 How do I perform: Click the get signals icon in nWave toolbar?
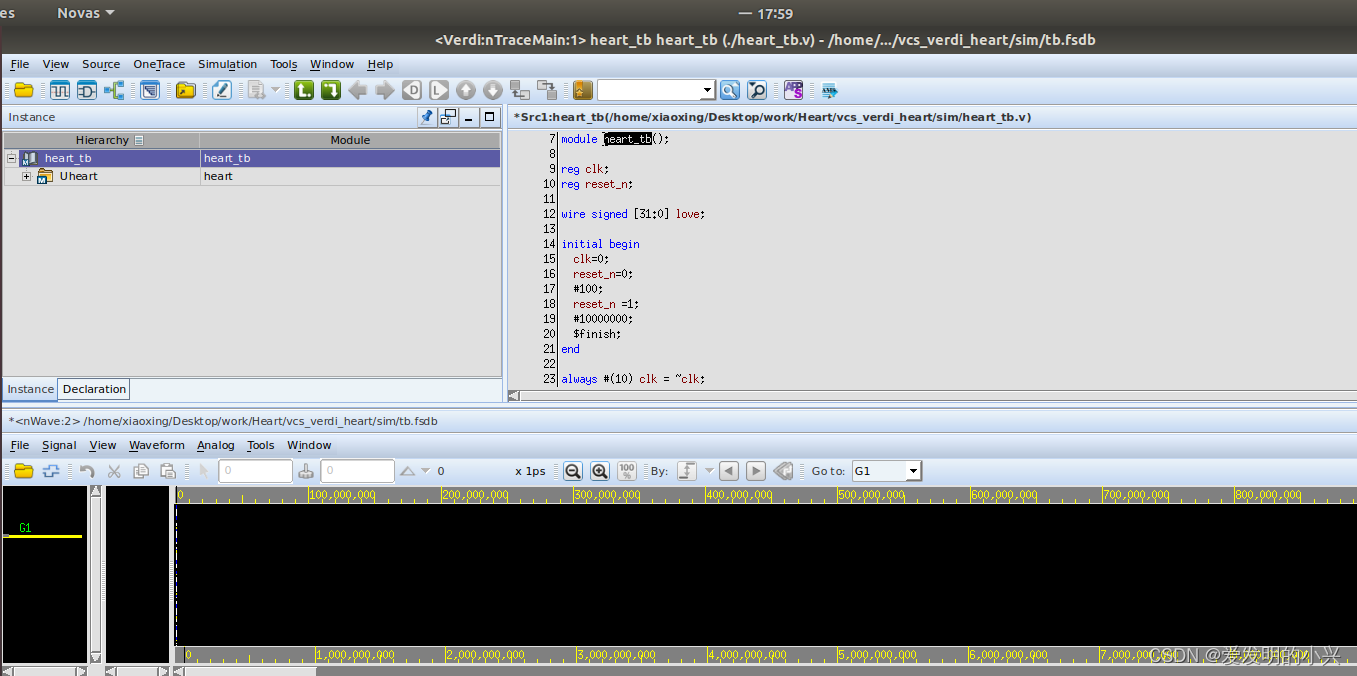point(51,471)
